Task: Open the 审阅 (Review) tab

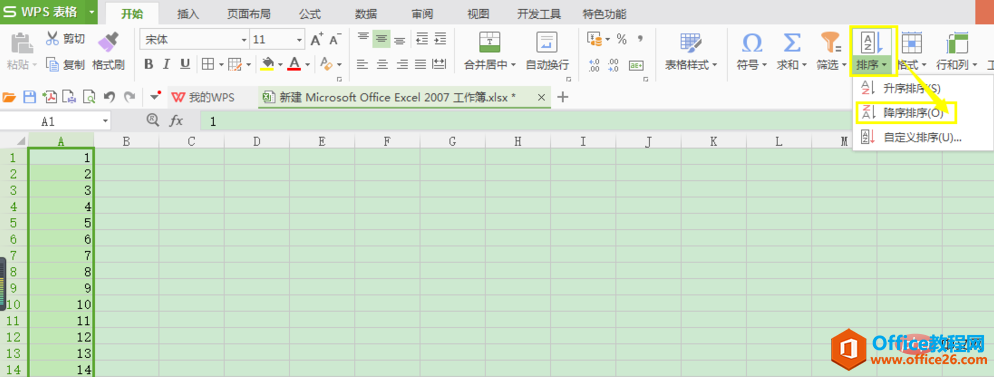Action: pos(422,14)
